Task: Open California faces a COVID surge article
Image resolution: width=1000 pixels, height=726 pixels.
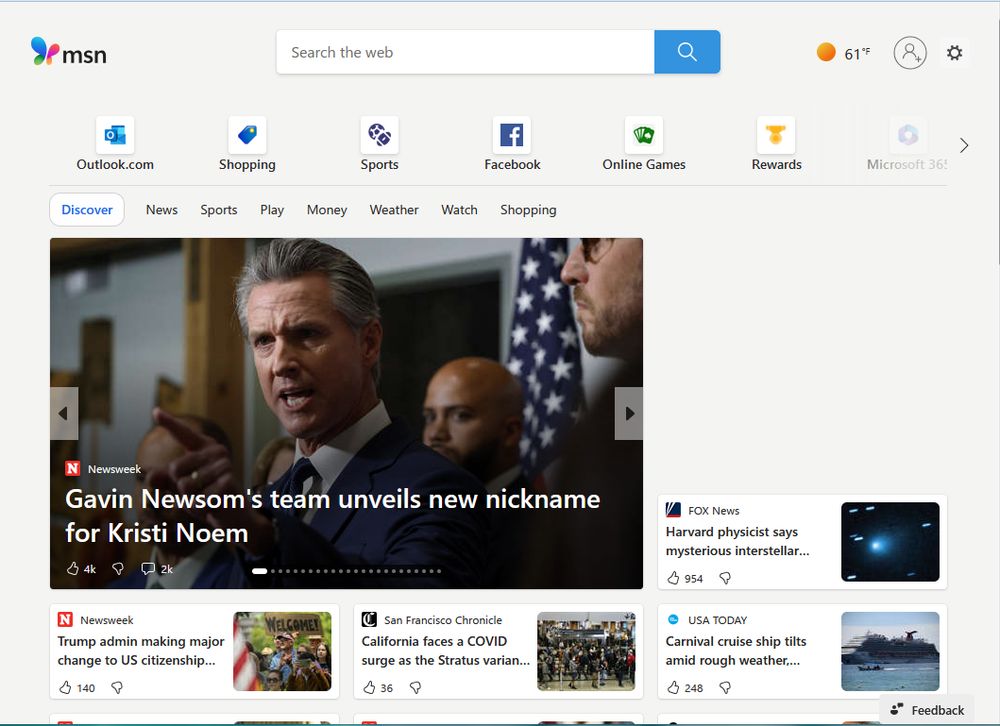Action: pyautogui.click(x=445, y=651)
